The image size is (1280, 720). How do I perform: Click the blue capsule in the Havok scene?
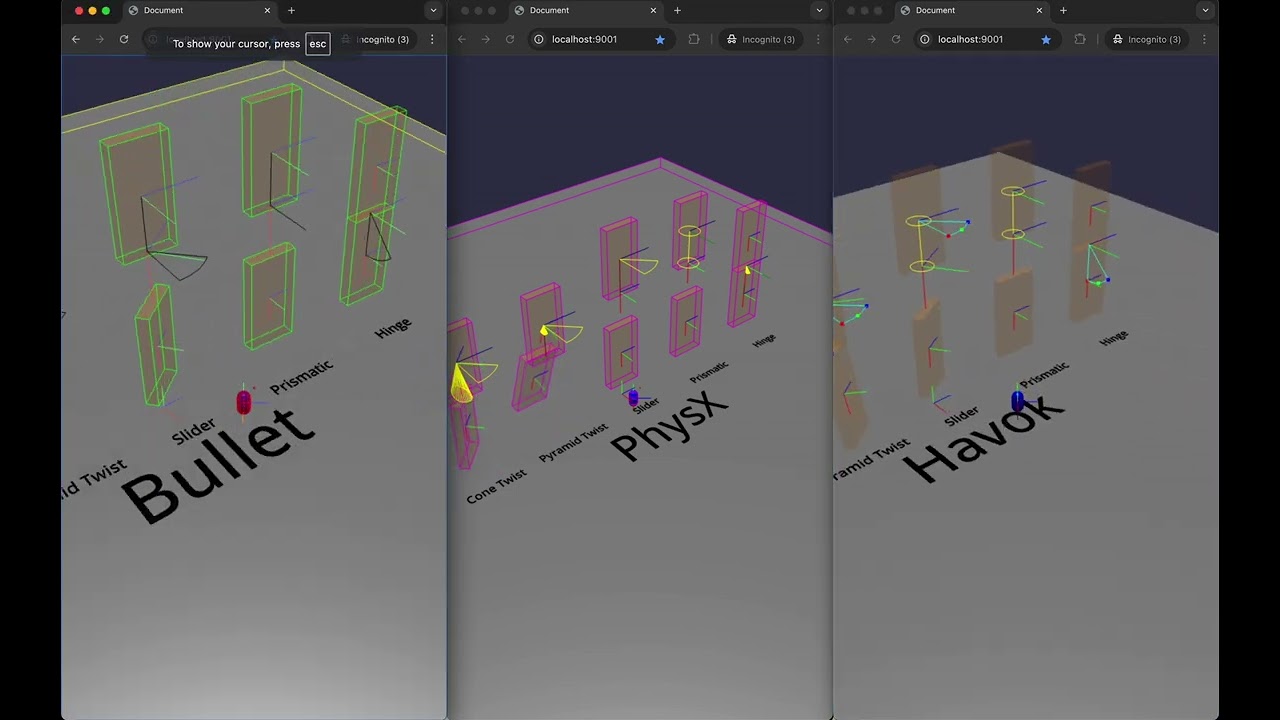1018,401
